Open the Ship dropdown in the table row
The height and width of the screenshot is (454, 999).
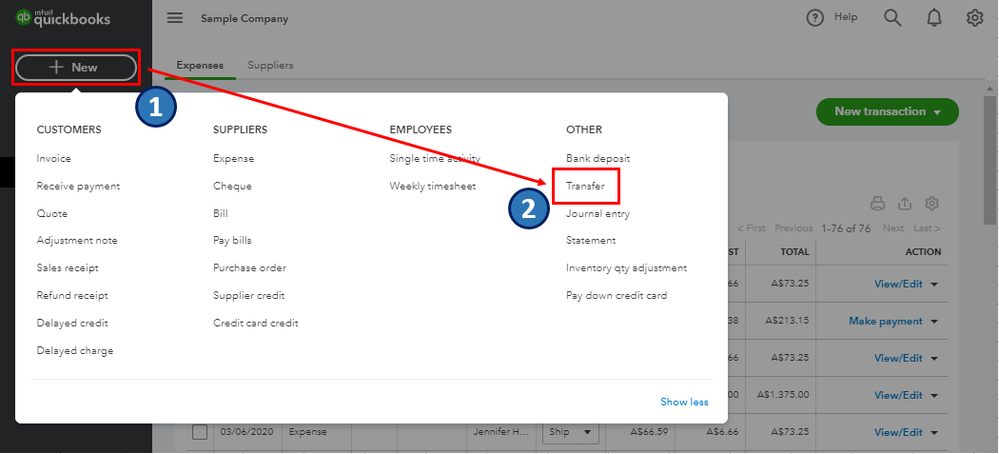tap(570, 432)
